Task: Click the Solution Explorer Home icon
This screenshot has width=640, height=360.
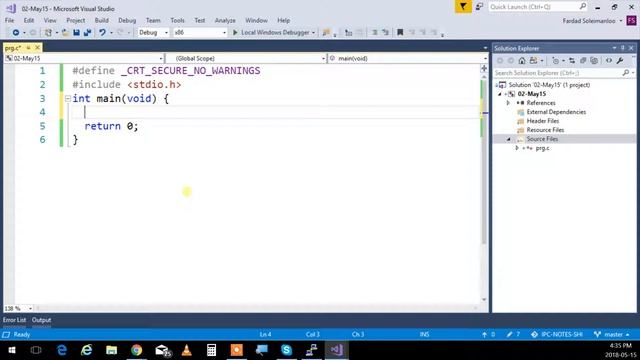Action: (x=522, y=60)
